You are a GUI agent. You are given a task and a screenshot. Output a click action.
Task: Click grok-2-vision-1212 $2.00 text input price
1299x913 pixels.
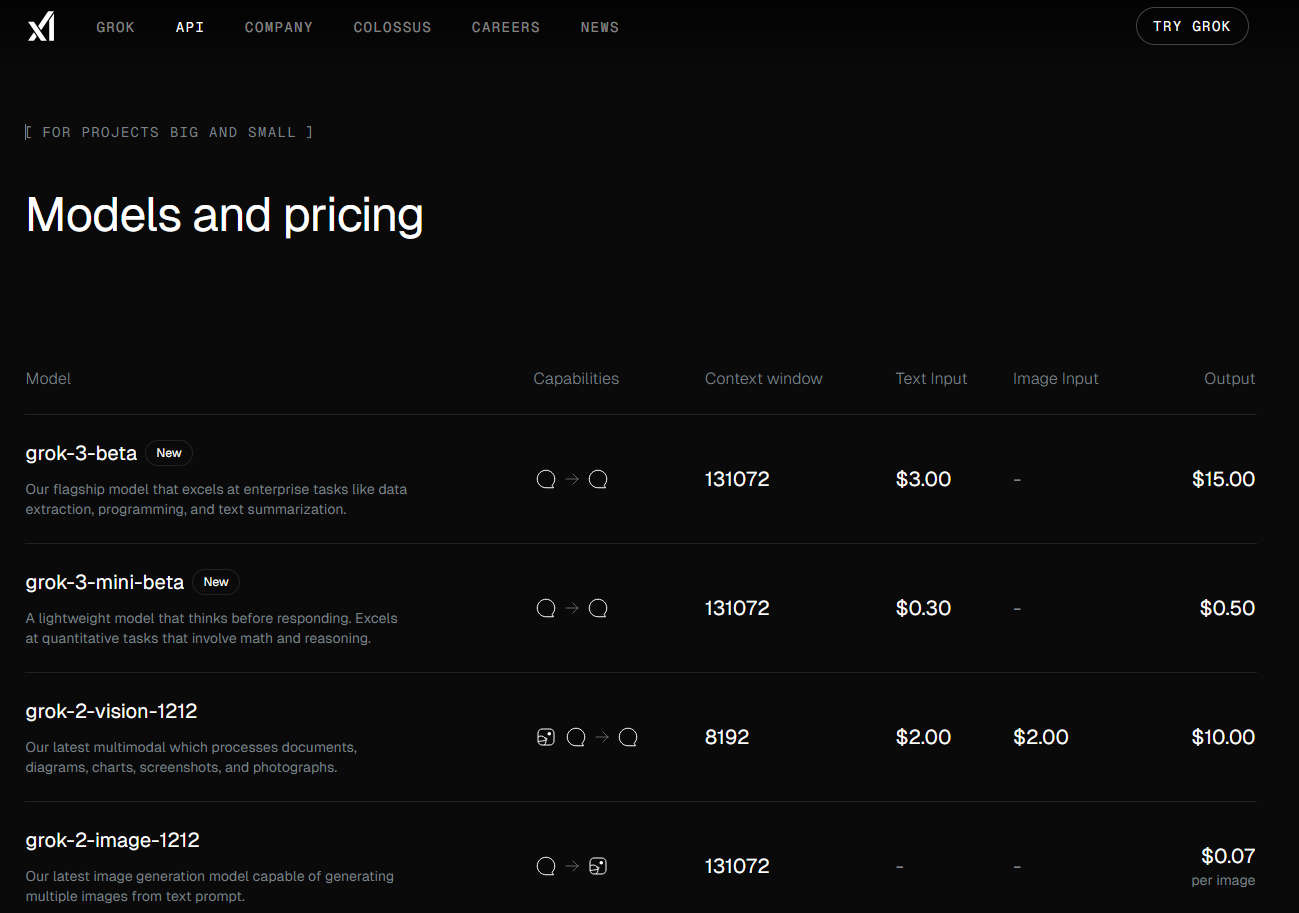923,737
